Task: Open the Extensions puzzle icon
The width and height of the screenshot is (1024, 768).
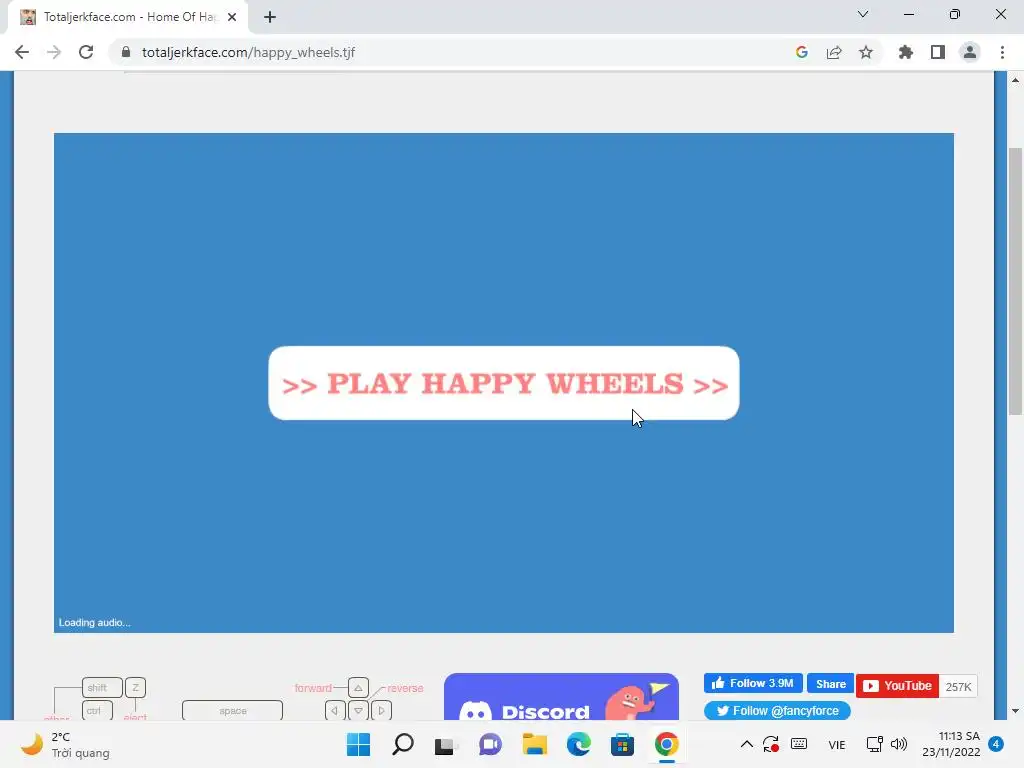Action: (x=905, y=52)
